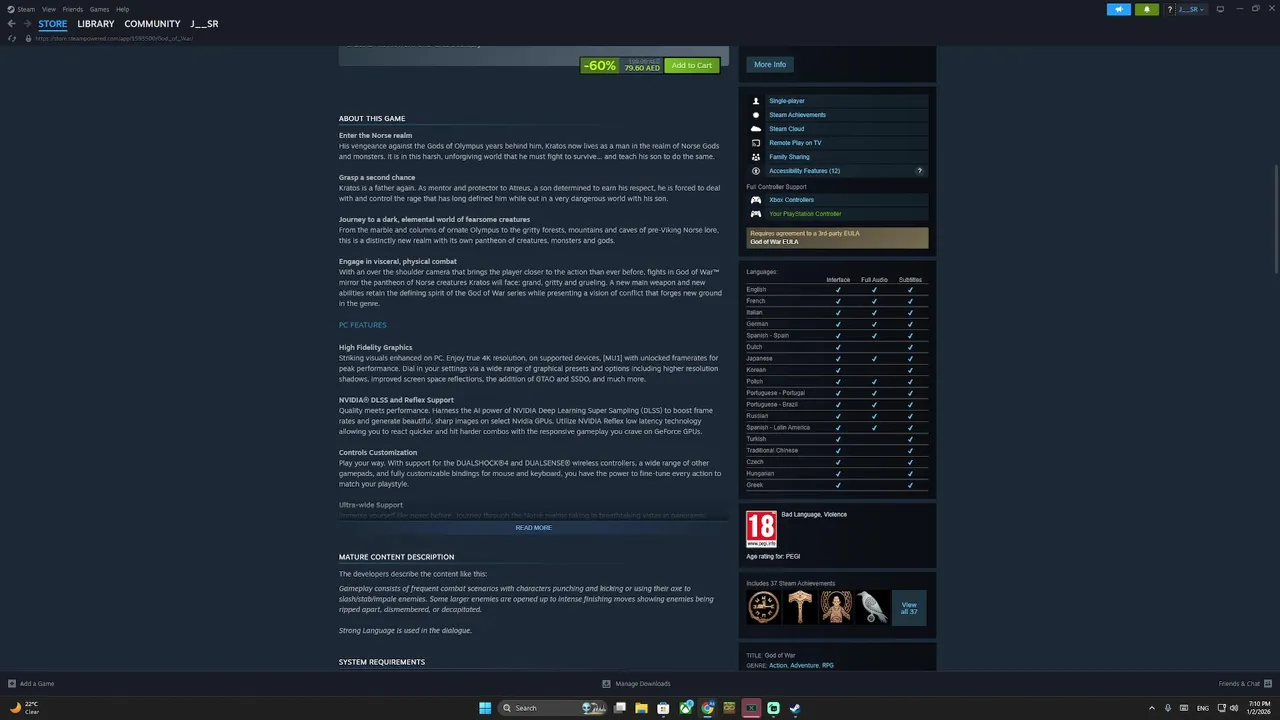Click the PEGI 18 rating image
The image size is (1280, 720).
point(761,529)
